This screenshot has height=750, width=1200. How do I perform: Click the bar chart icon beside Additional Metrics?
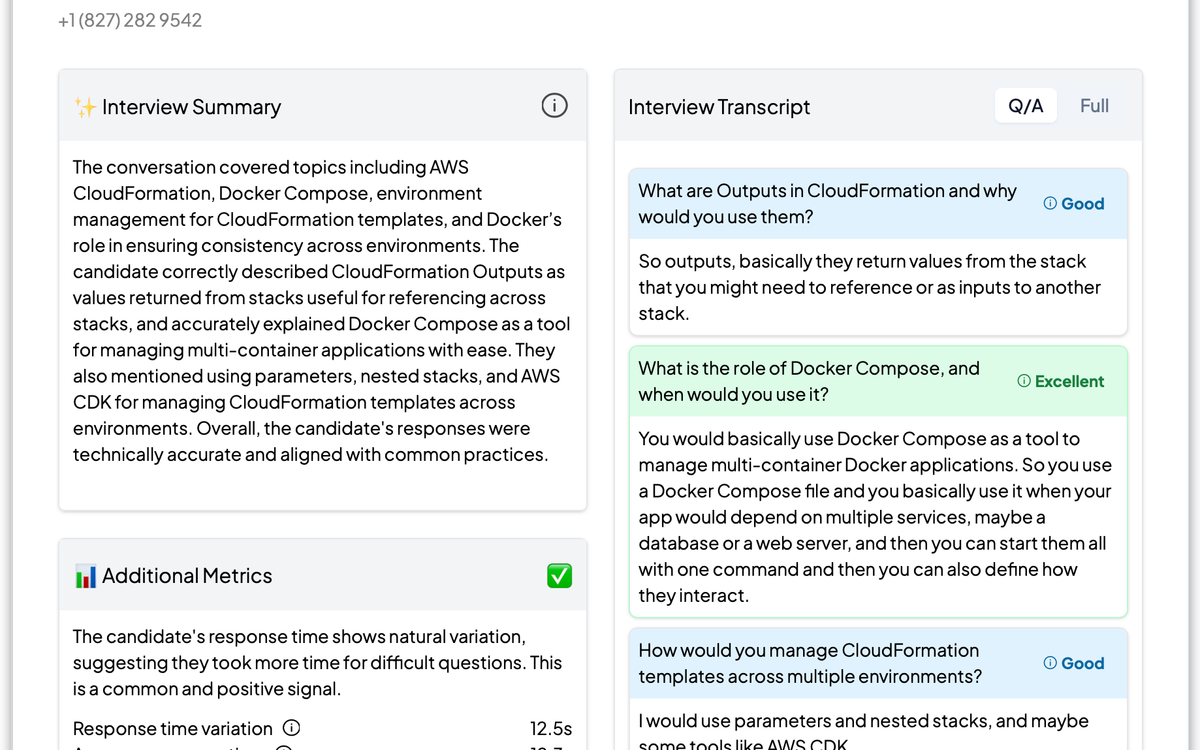pyautogui.click(x=85, y=576)
